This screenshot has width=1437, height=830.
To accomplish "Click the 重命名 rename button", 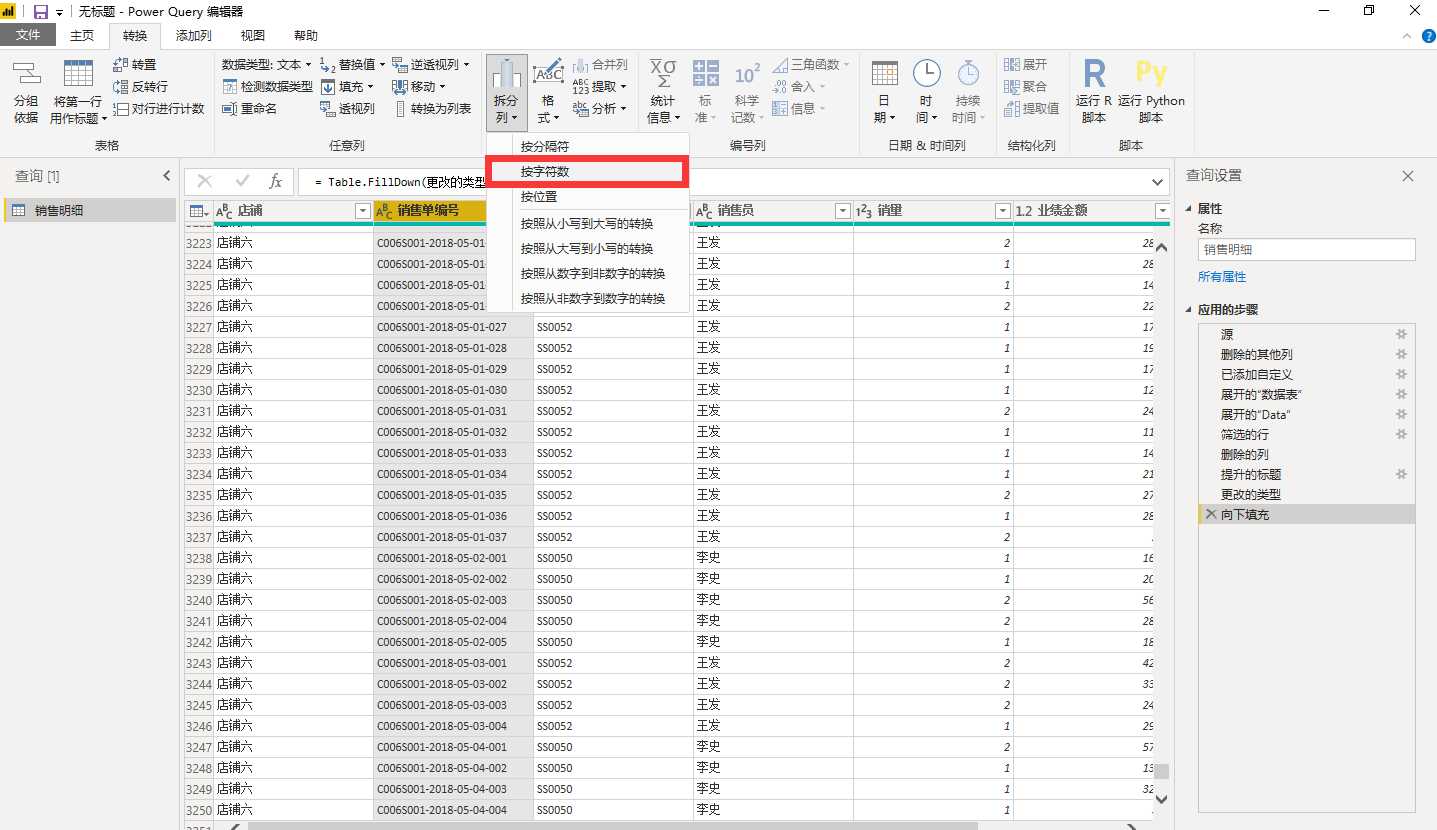I will coord(249,108).
